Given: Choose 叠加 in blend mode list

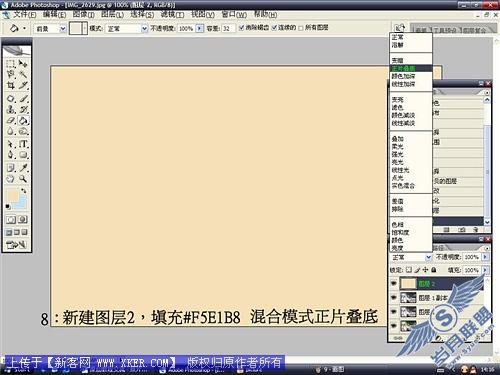Looking at the screenshot, I should tap(397, 139).
